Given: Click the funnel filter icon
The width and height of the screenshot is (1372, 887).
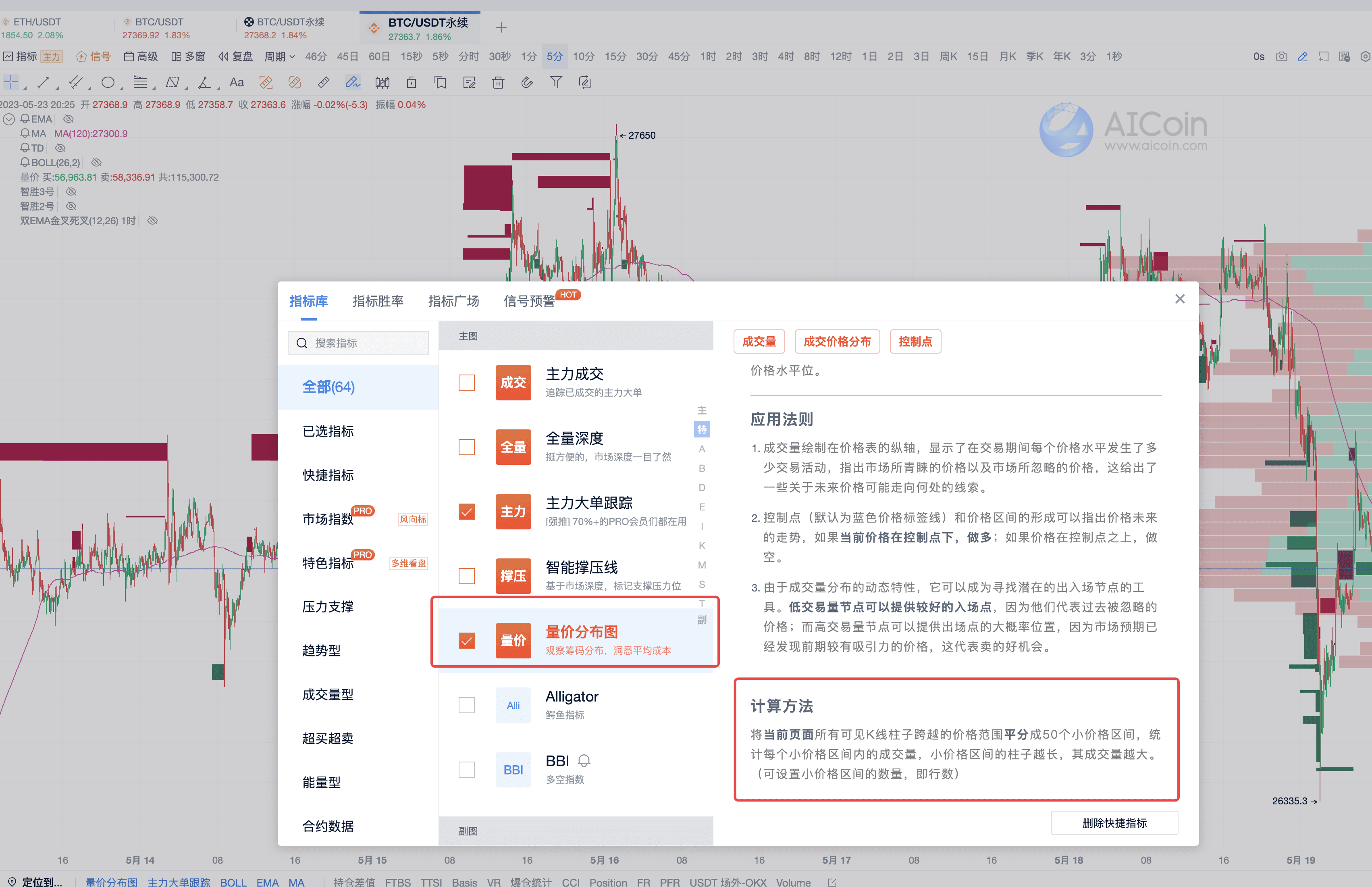Looking at the screenshot, I should point(555,82).
